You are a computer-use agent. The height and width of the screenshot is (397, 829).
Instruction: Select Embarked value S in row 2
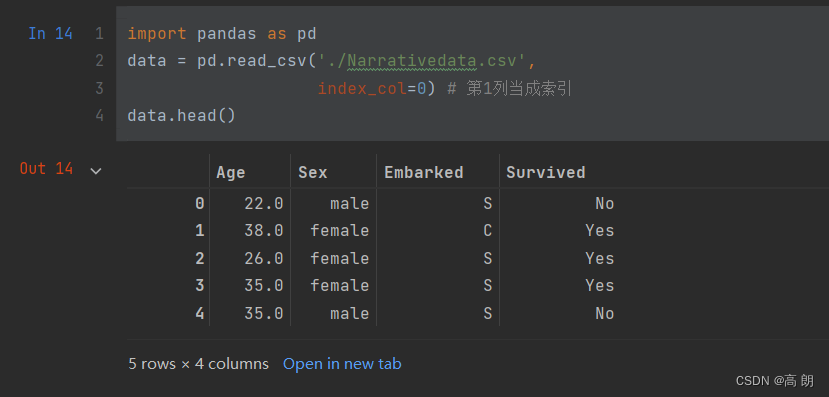click(487, 258)
